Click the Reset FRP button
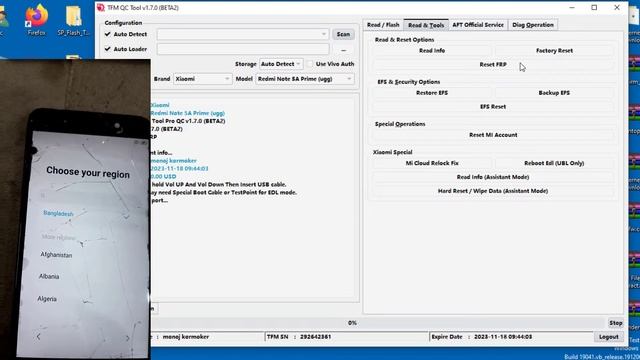The height and width of the screenshot is (360, 640). (493, 64)
